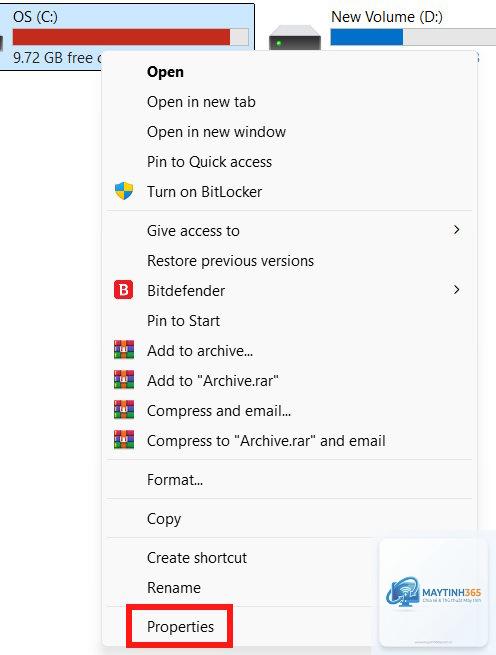The image size is (496, 655).
Task: Click the blue New Volume (D:) usage bar
Action: pyautogui.click(x=413, y=37)
